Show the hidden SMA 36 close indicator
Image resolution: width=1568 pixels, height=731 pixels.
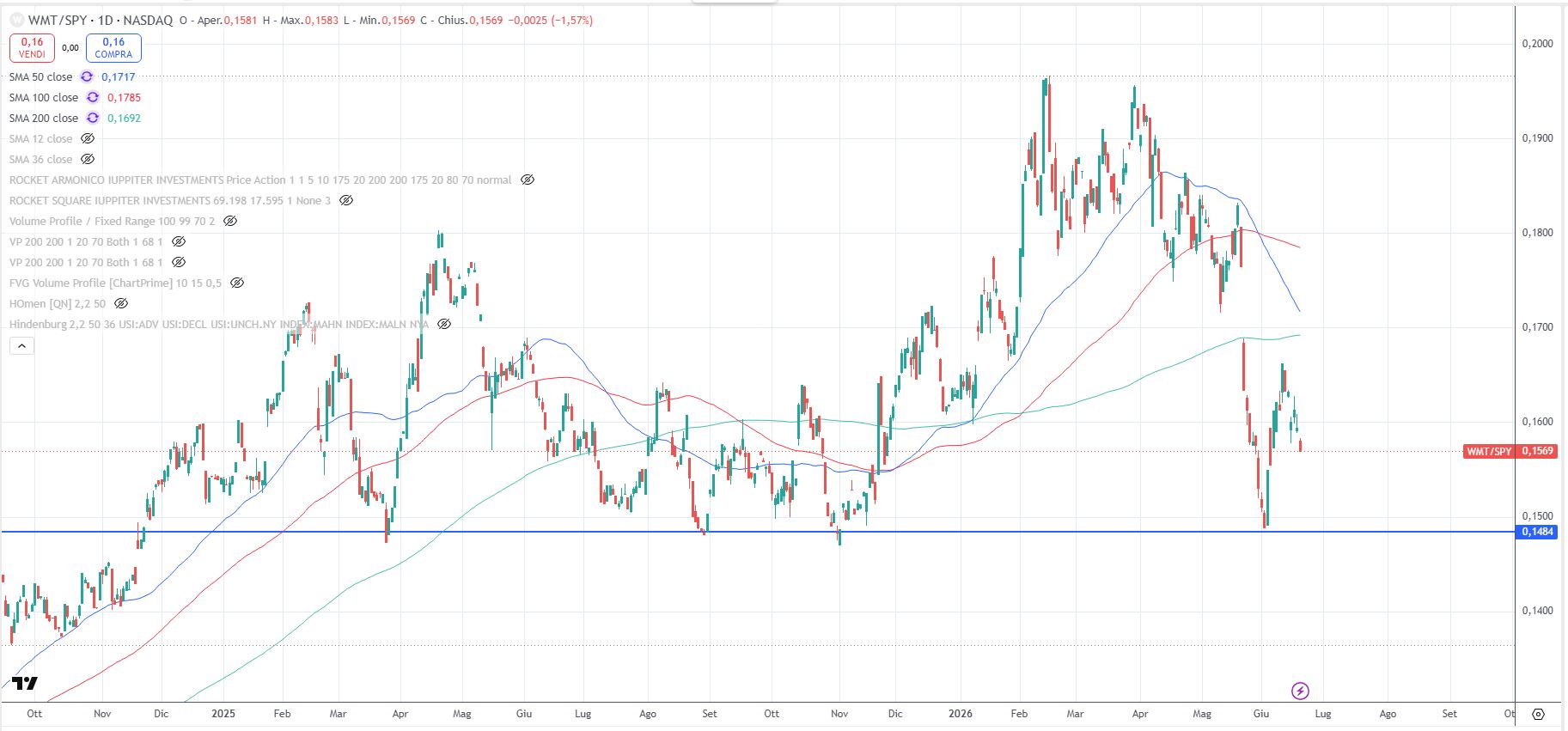88,159
